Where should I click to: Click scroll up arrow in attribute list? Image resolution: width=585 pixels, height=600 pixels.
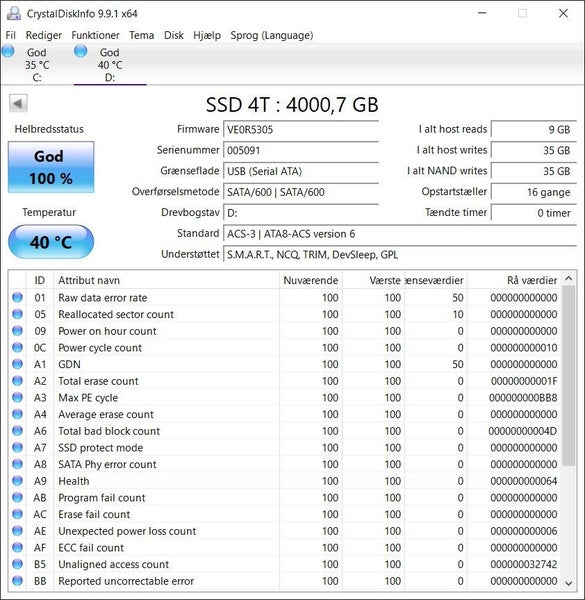[x=569, y=279]
